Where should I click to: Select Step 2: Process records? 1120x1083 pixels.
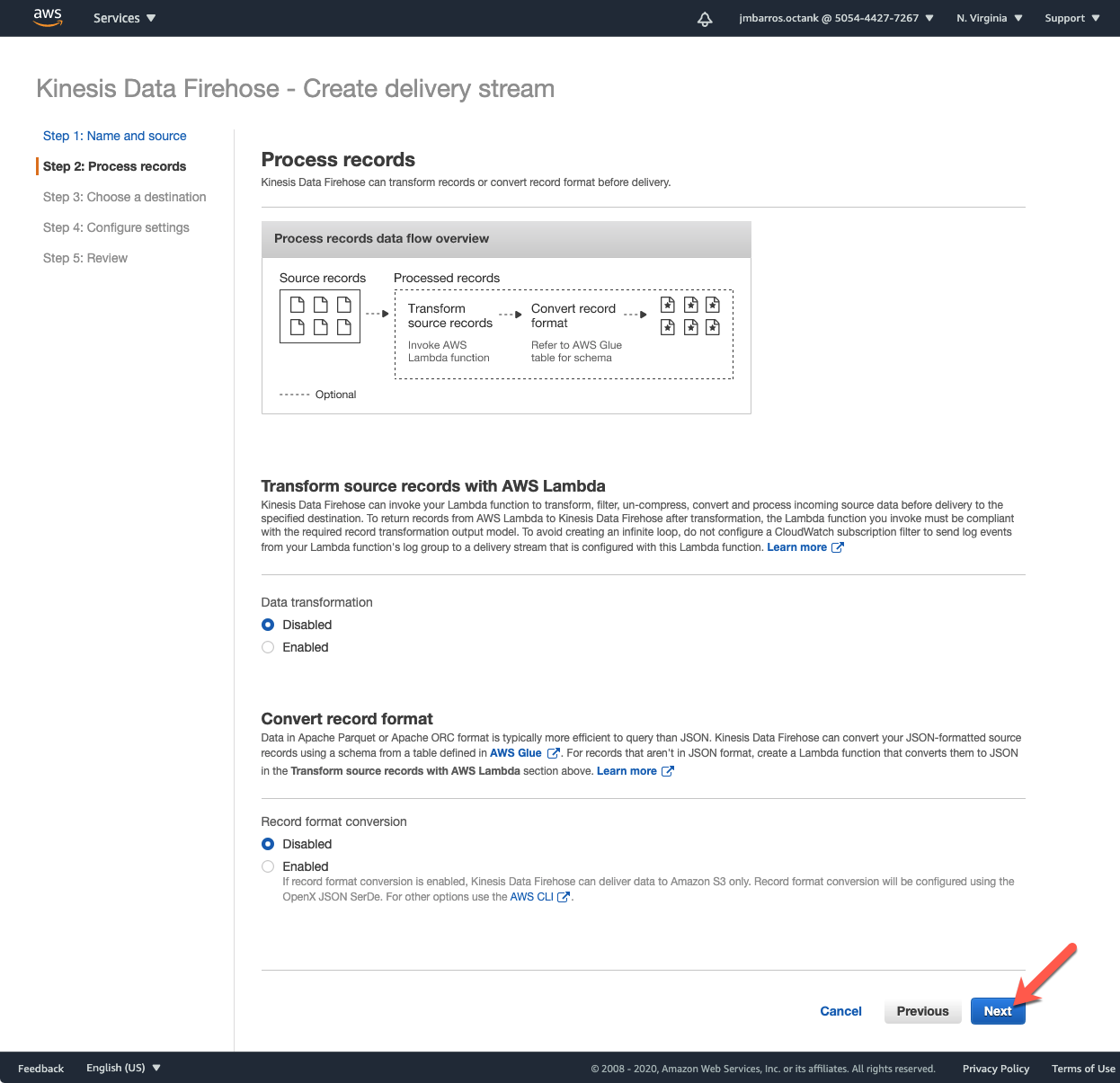click(x=115, y=166)
